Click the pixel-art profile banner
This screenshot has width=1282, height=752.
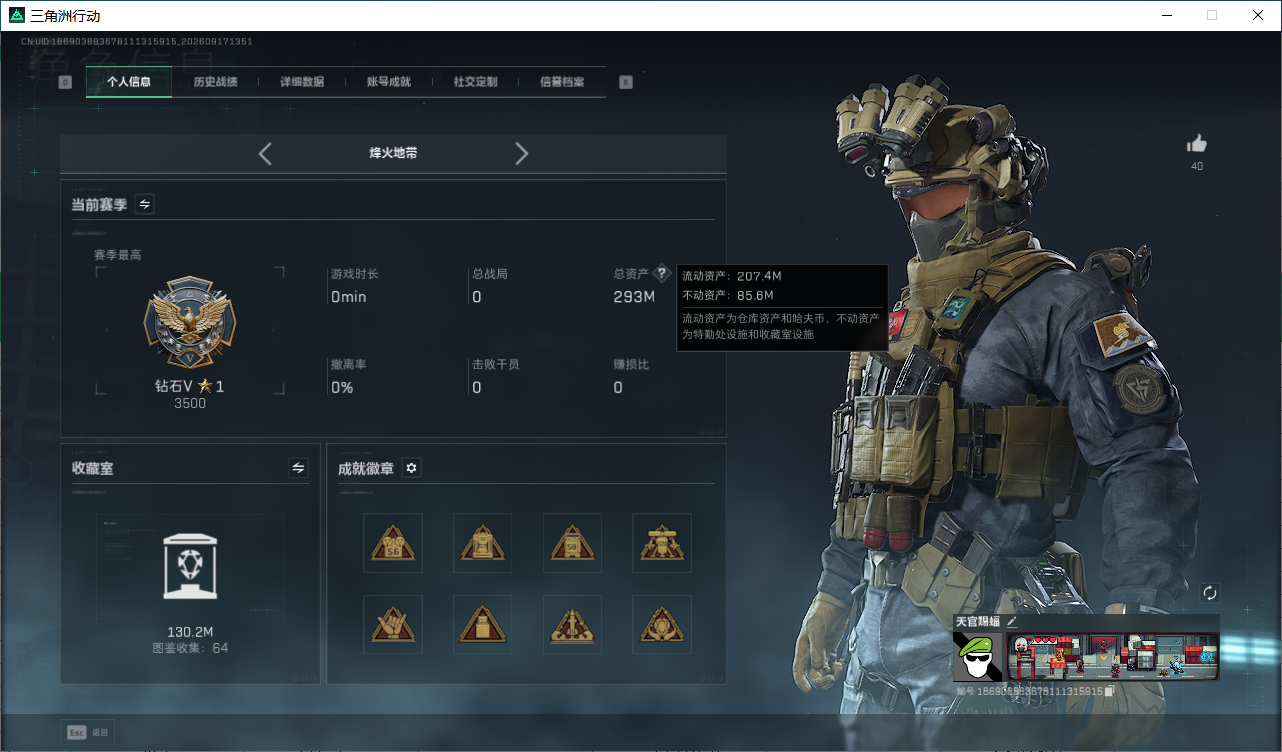[x=1112, y=656]
